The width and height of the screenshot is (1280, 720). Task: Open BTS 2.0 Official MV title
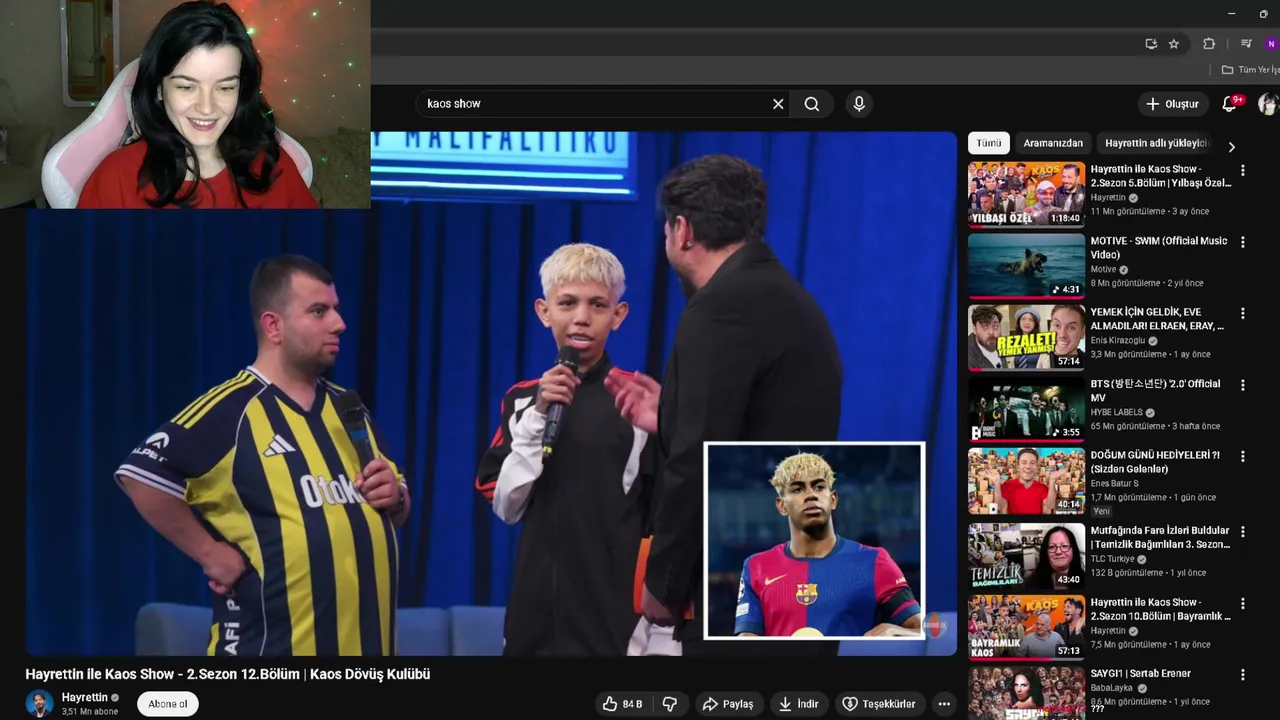[x=1155, y=391]
